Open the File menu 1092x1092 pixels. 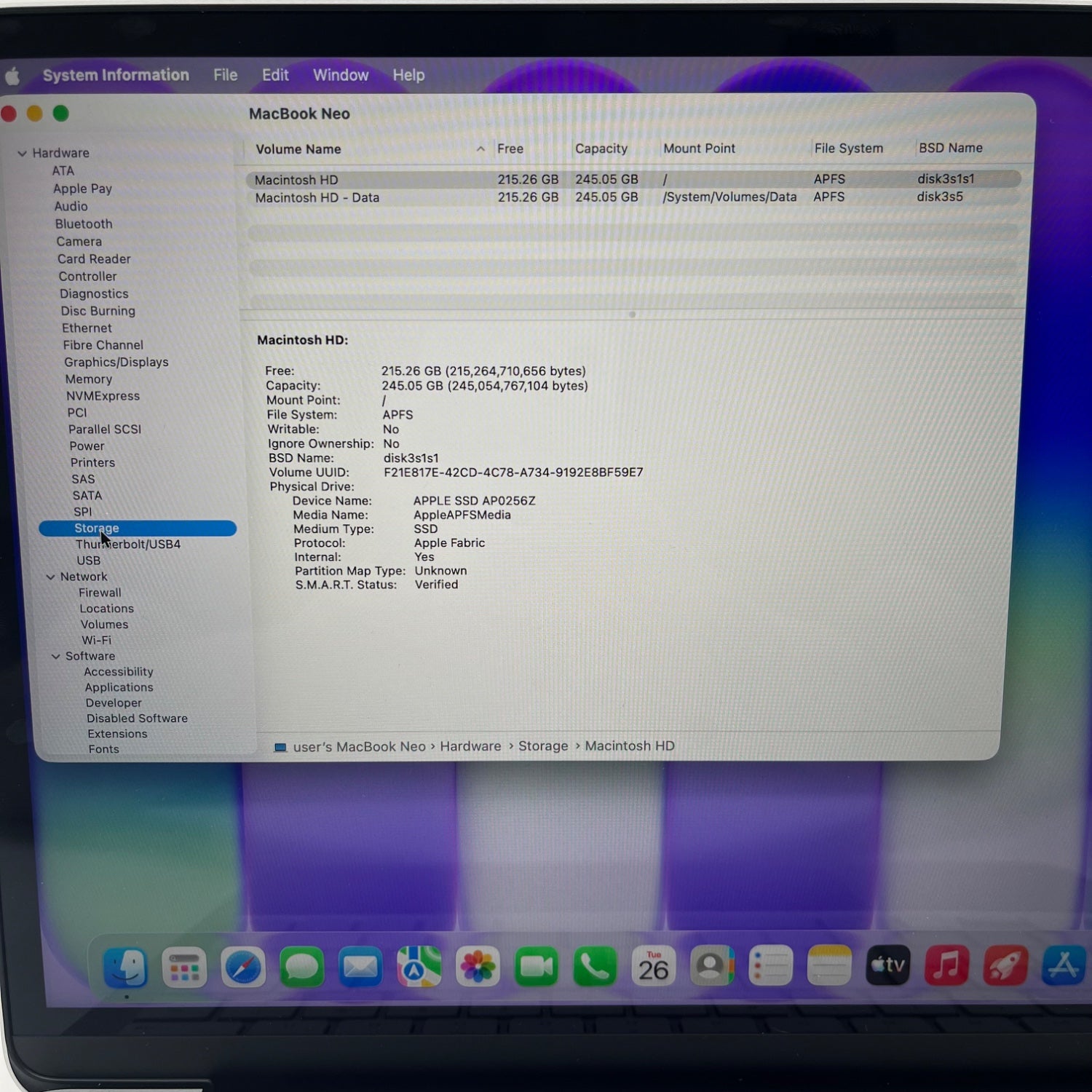pyautogui.click(x=226, y=75)
